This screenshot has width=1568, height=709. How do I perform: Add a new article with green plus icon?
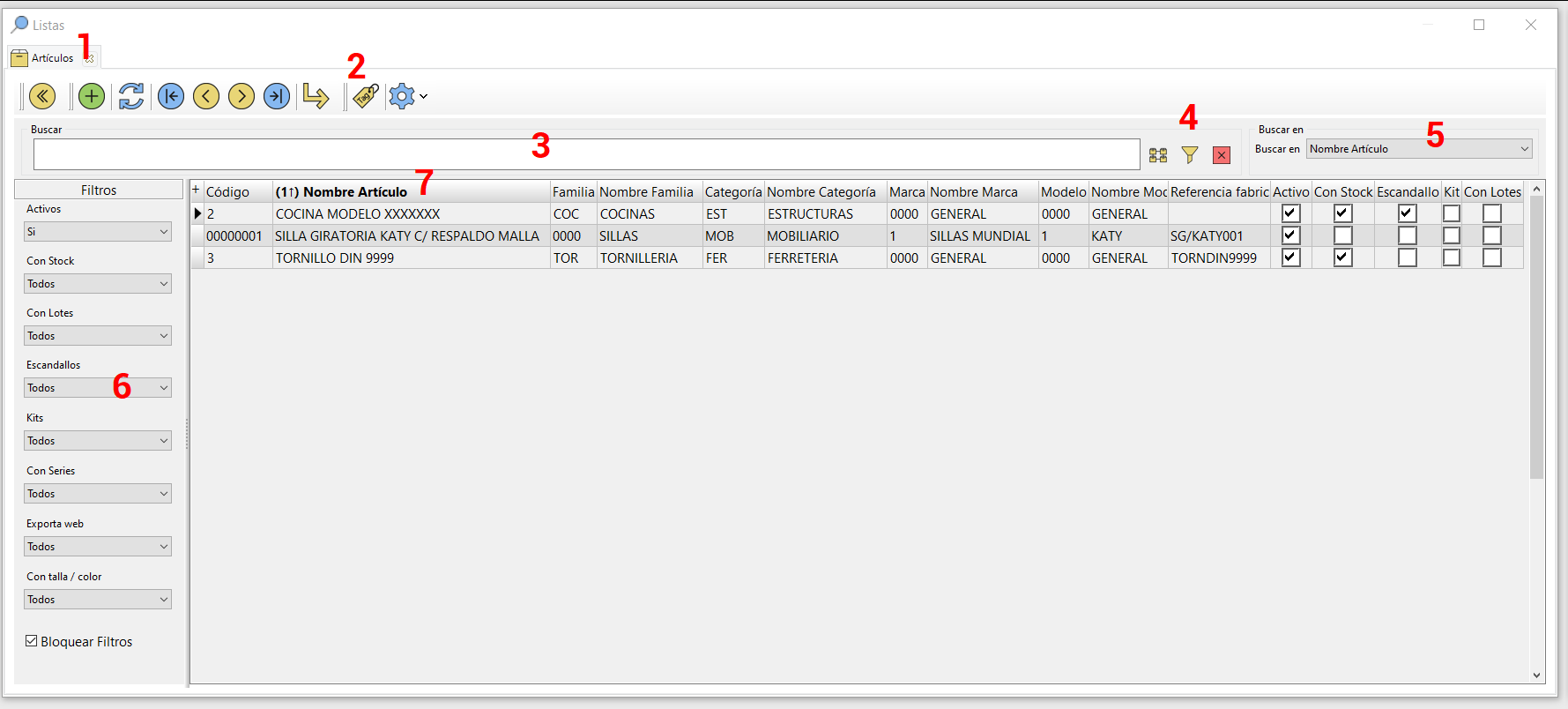92,96
